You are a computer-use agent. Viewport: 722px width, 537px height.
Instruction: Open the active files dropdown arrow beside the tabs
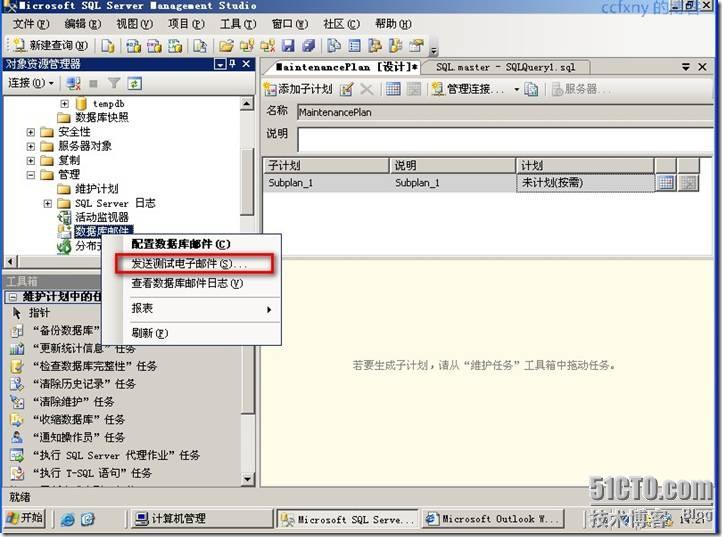tap(686, 67)
